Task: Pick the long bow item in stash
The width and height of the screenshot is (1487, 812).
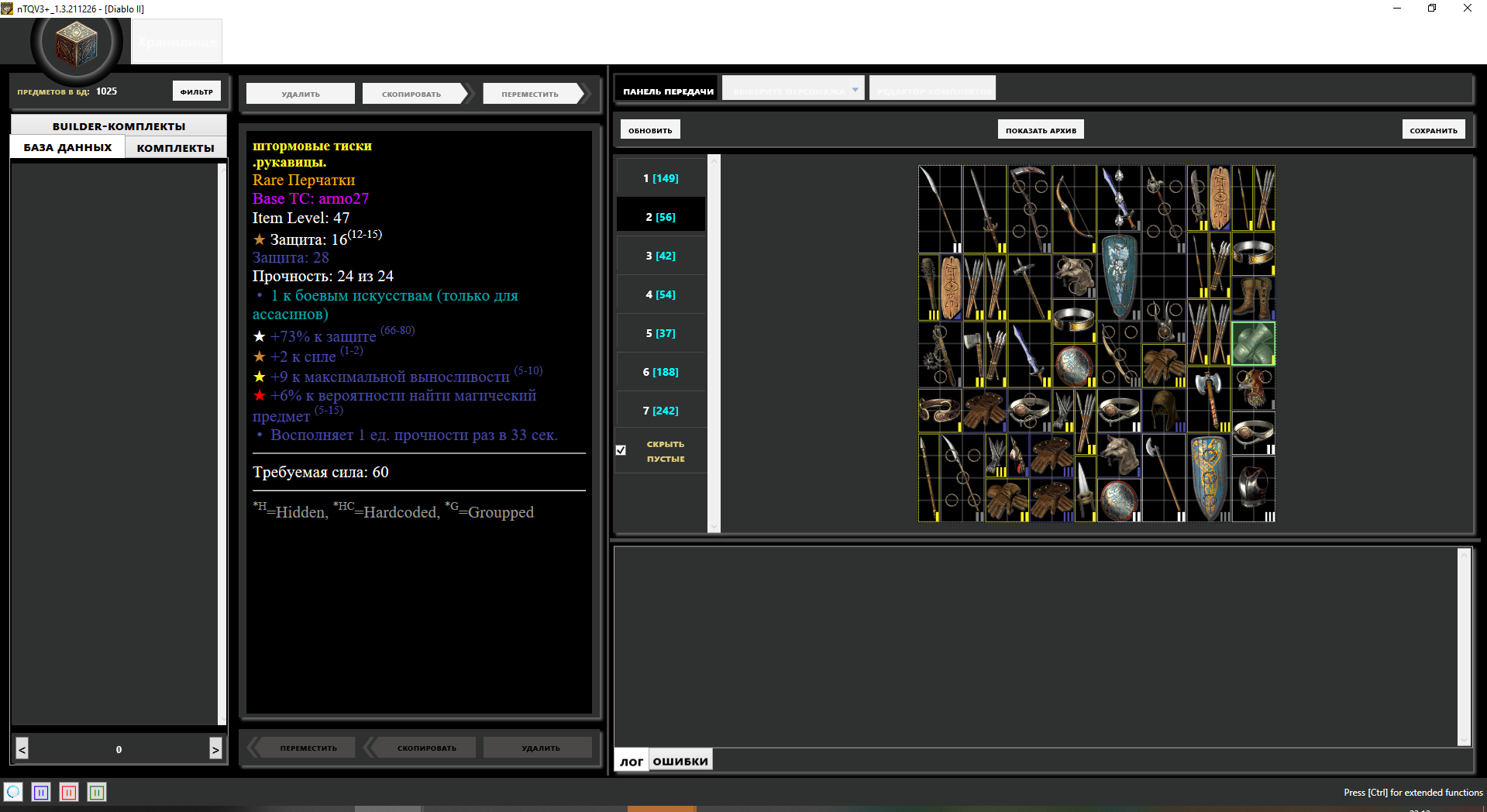Action: [1074, 209]
